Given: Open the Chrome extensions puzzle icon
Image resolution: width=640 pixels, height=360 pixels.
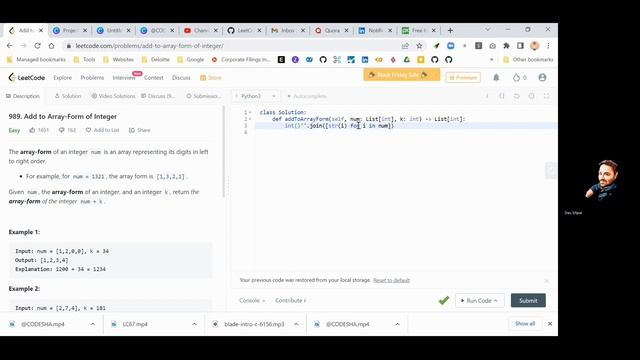Looking at the screenshot, I should (506, 46).
